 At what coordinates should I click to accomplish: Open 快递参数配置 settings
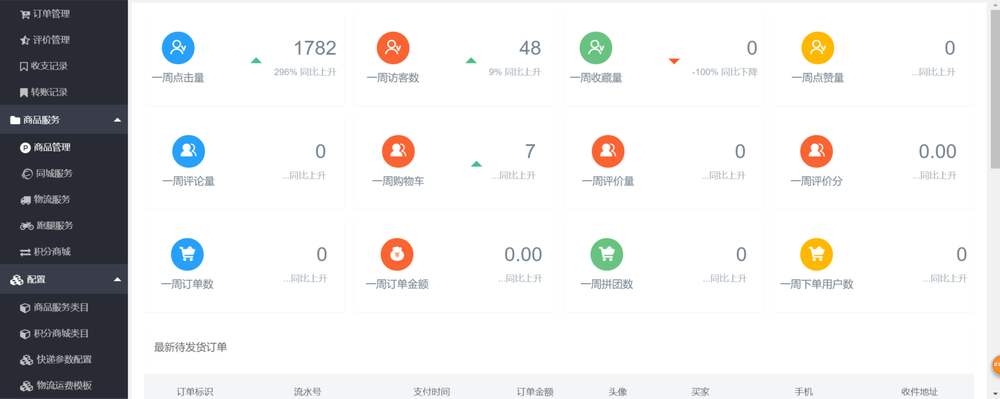(64, 360)
